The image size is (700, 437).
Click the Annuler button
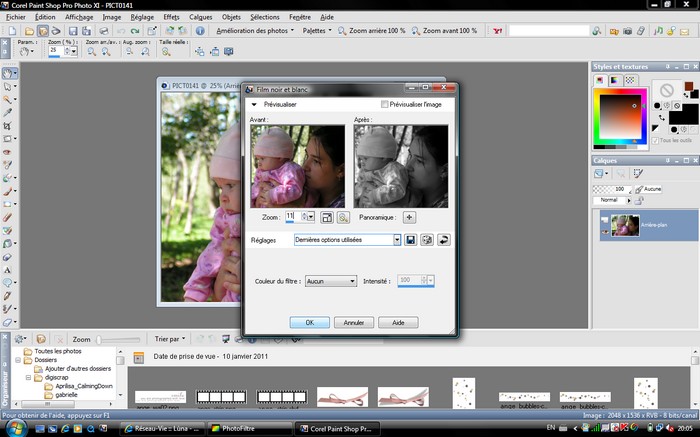point(354,322)
